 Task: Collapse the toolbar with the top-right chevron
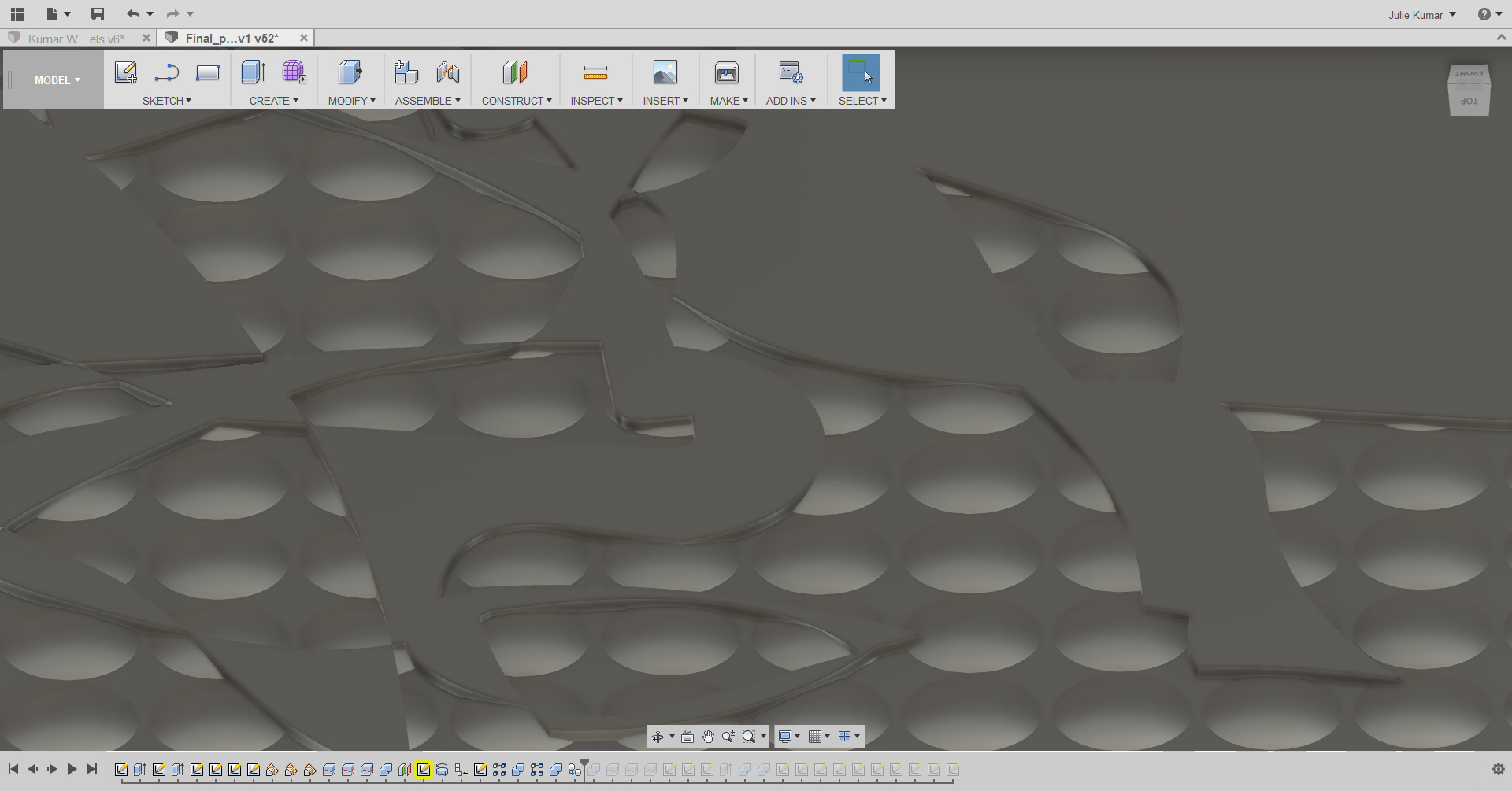coord(1501,38)
